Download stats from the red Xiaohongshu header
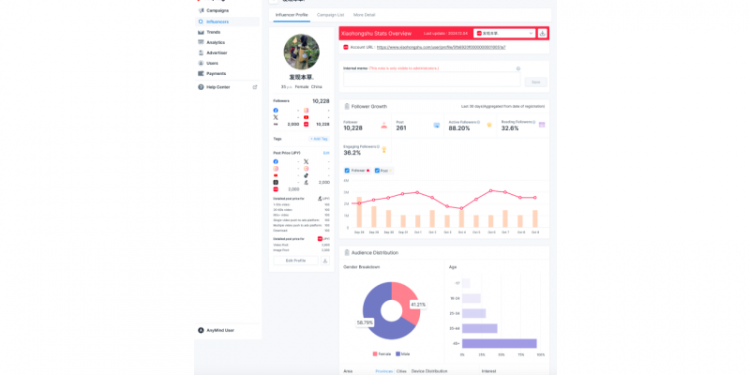 click(x=542, y=33)
